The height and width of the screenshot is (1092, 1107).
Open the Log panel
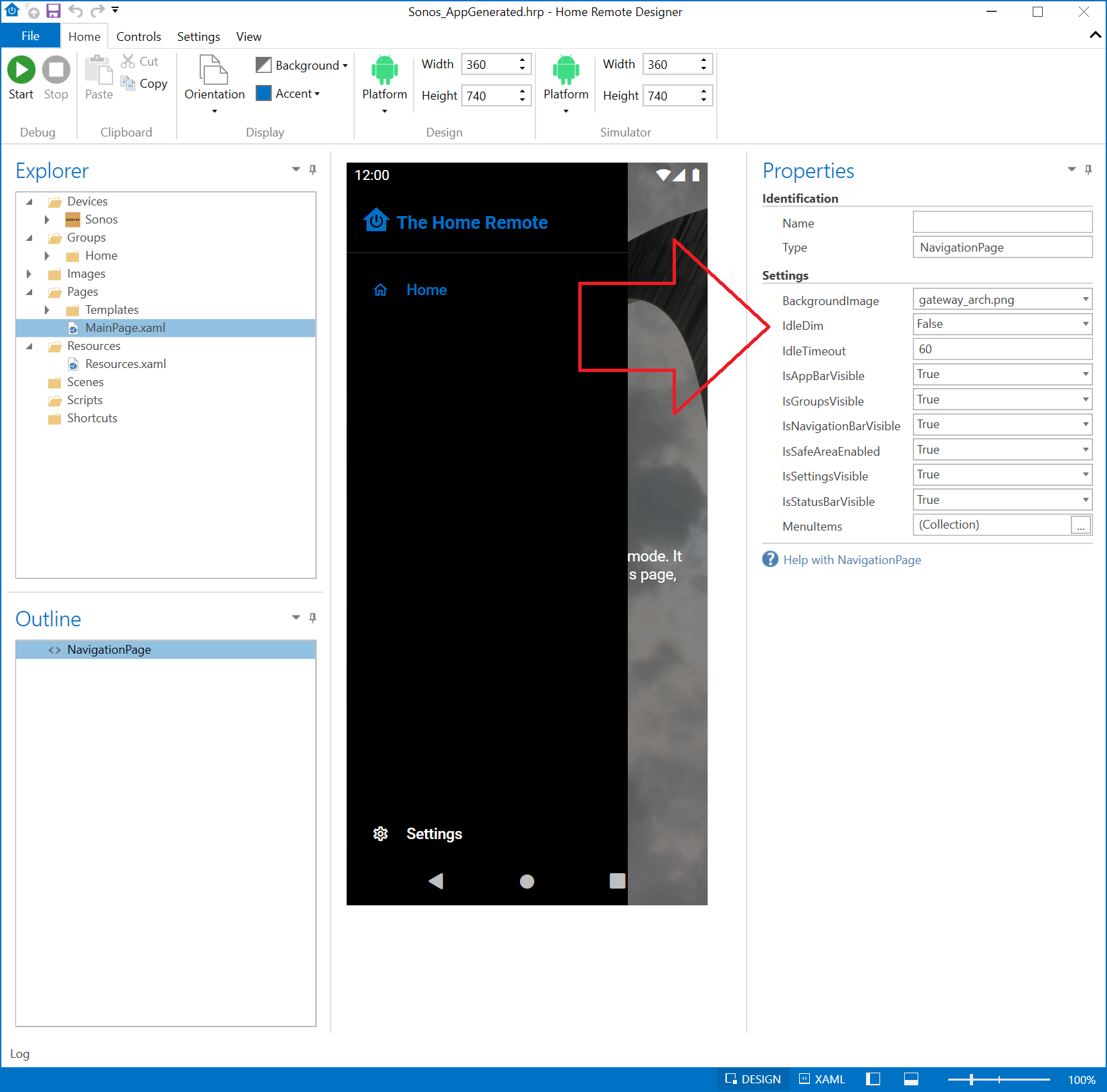(19, 1053)
